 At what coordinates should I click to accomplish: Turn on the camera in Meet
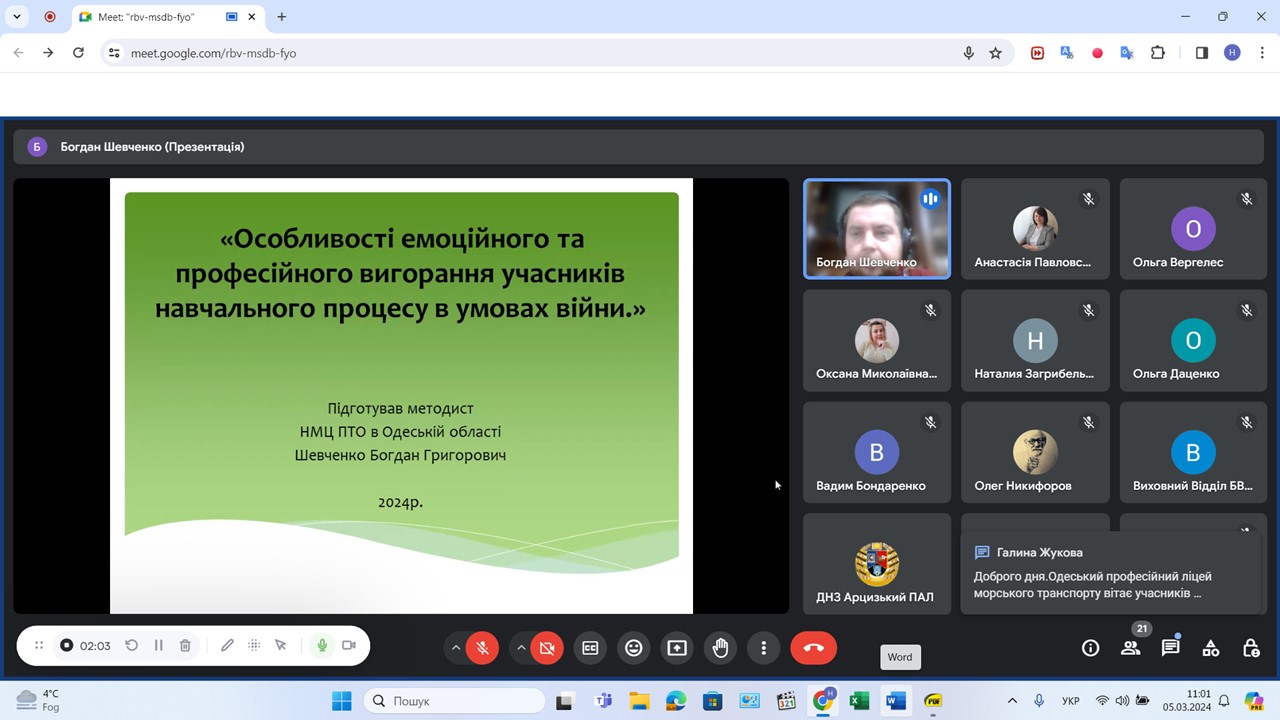coord(547,648)
